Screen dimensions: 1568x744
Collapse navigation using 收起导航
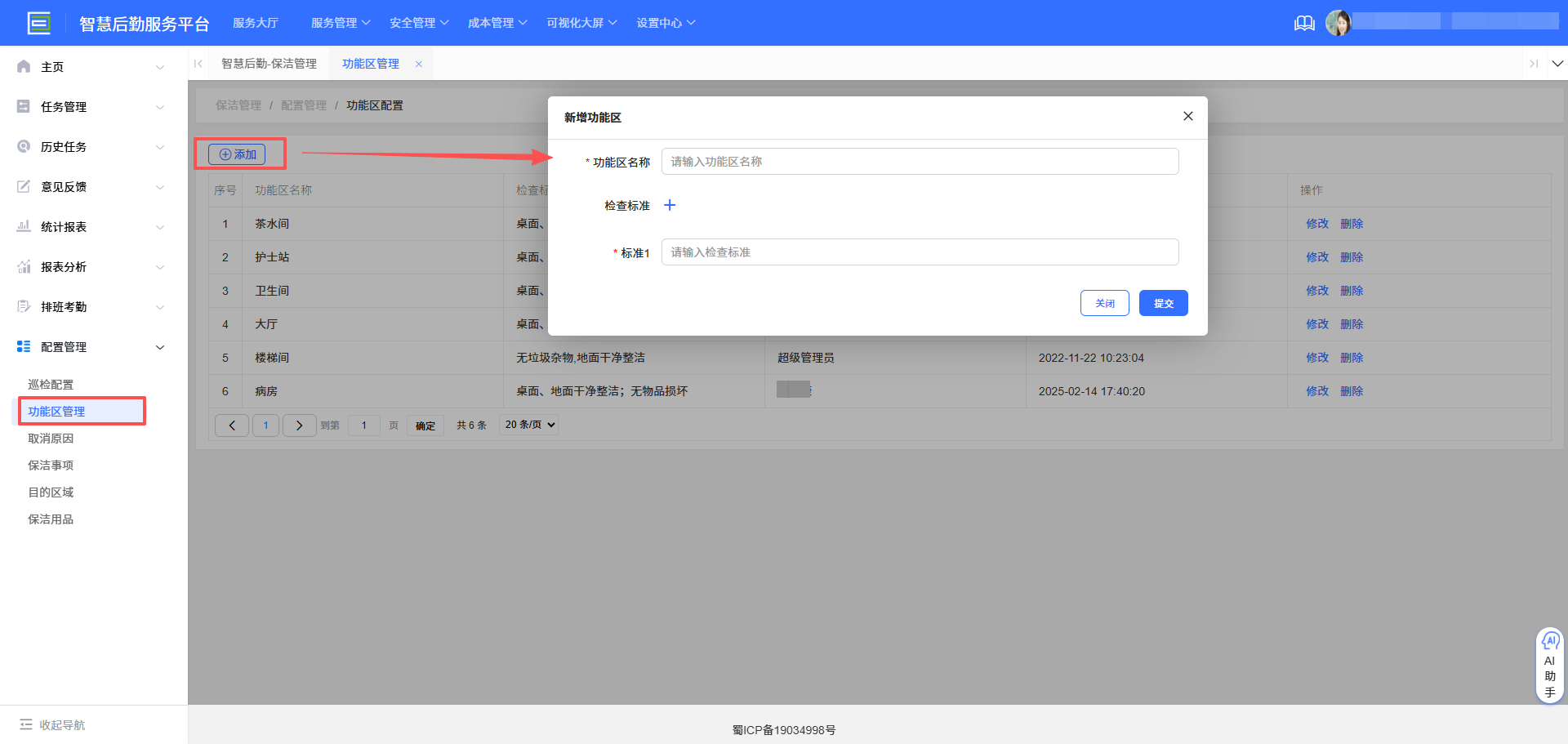pyautogui.click(x=51, y=724)
